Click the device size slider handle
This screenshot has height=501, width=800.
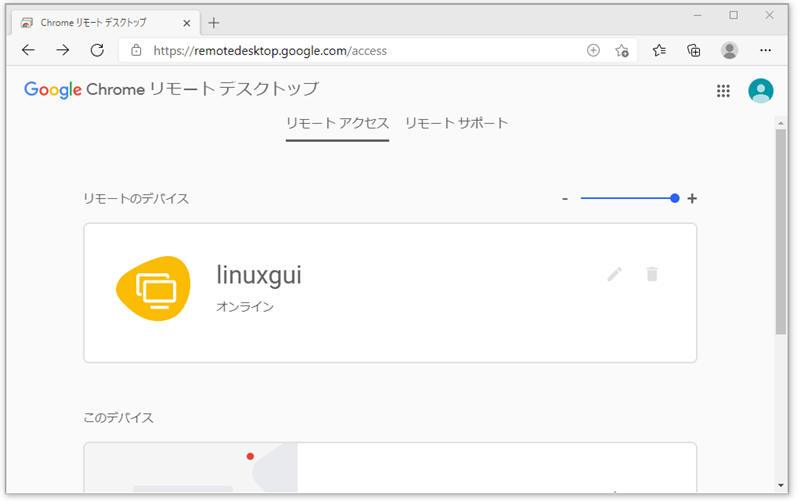pyautogui.click(x=674, y=198)
